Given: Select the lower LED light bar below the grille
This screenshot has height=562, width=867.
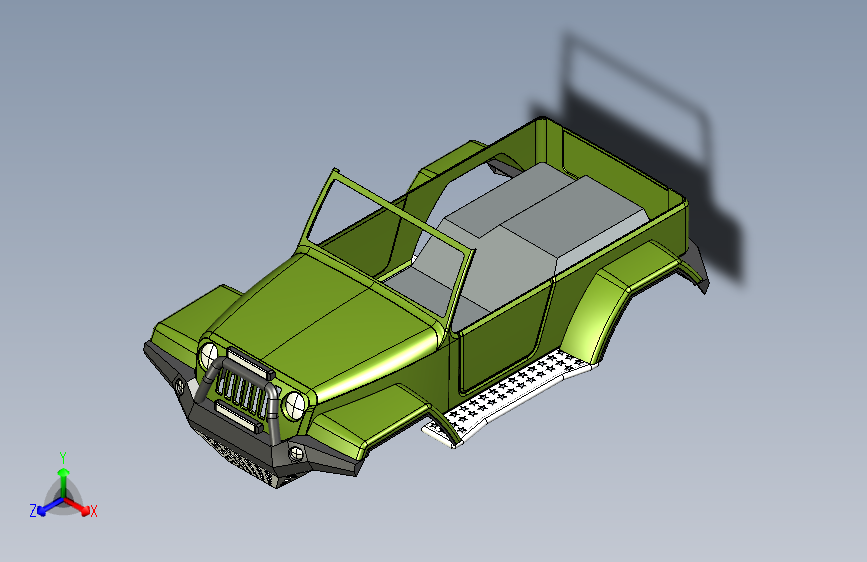Looking at the screenshot, I should tap(239, 416).
